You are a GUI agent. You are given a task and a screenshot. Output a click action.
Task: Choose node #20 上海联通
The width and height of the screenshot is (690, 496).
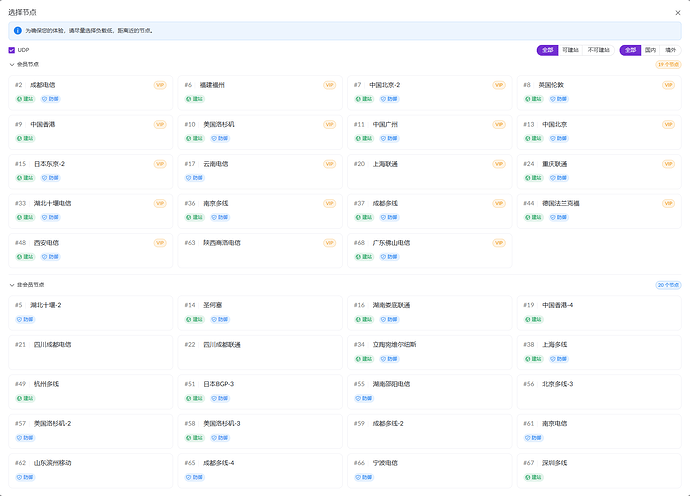click(x=429, y=172)
